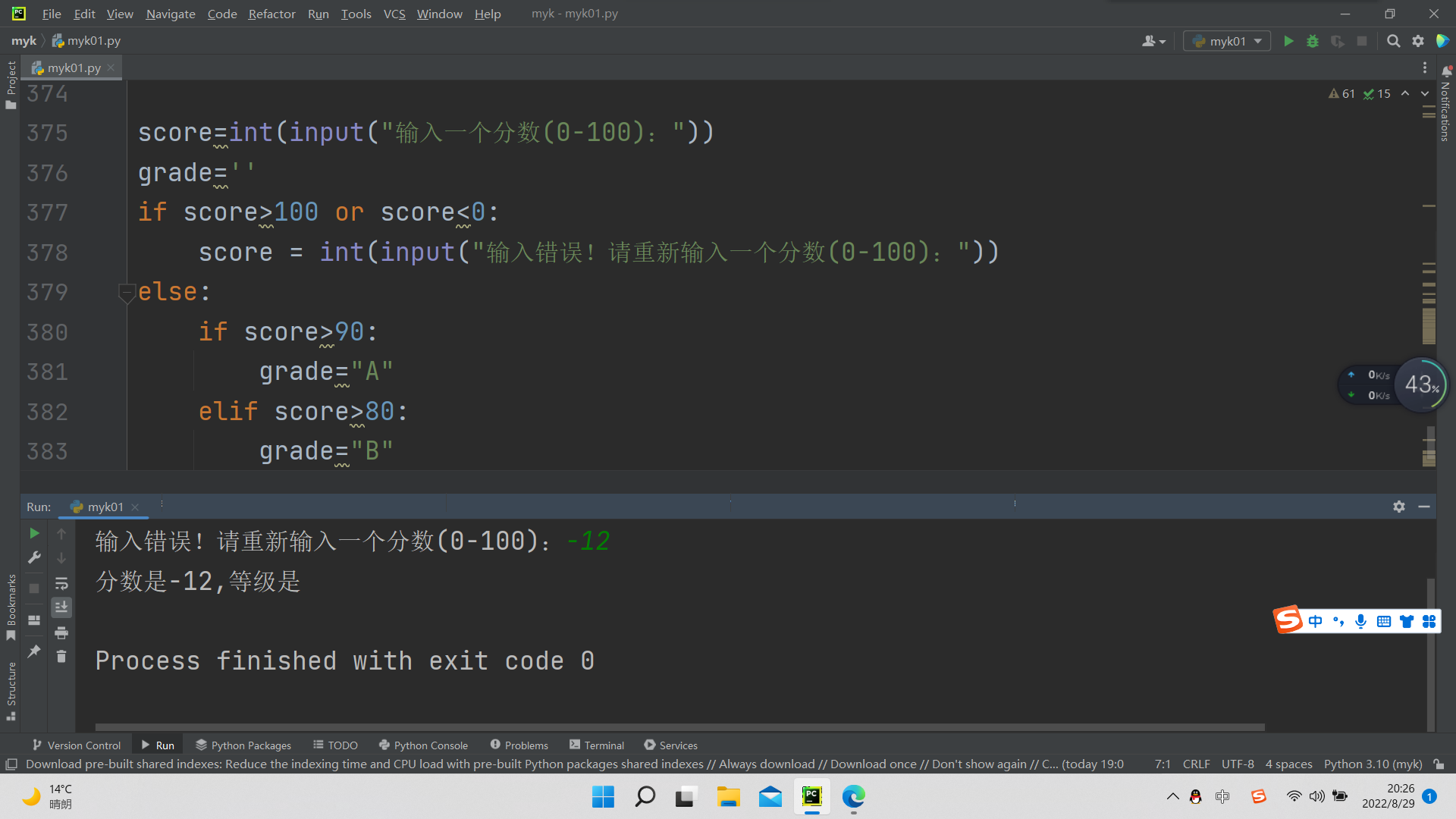Image resolution: width=1456 pixels, height=819 pixels.
Task: Rerun myk01 in Run panel
Action: (x=34, y=534)
